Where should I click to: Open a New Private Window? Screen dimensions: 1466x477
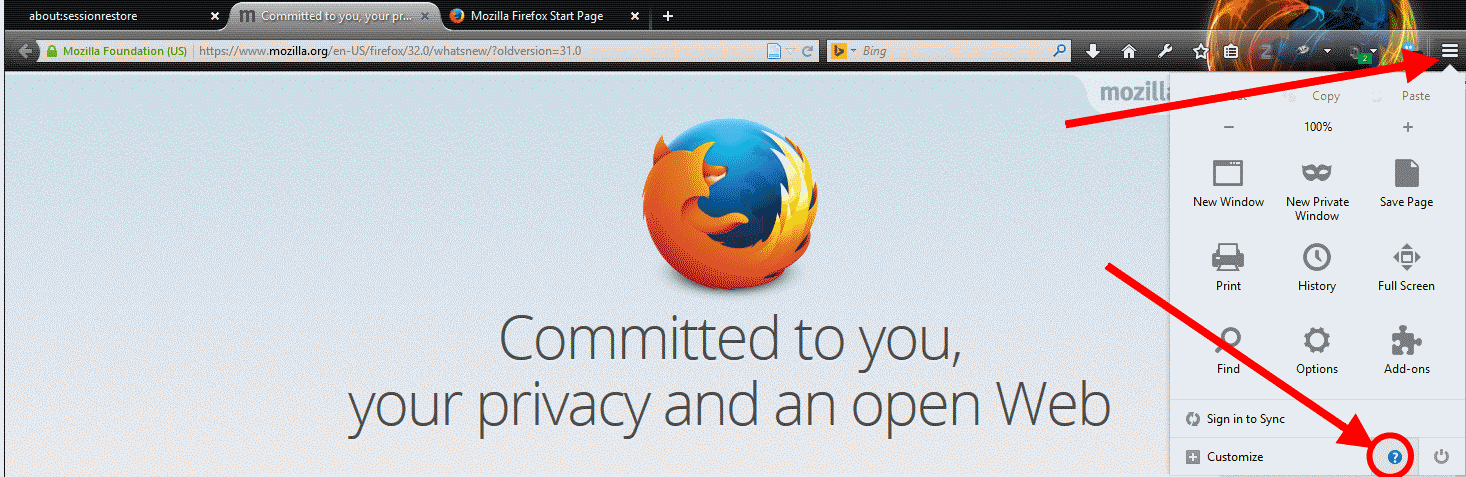pyautogui.click(x=1317, y=190)
